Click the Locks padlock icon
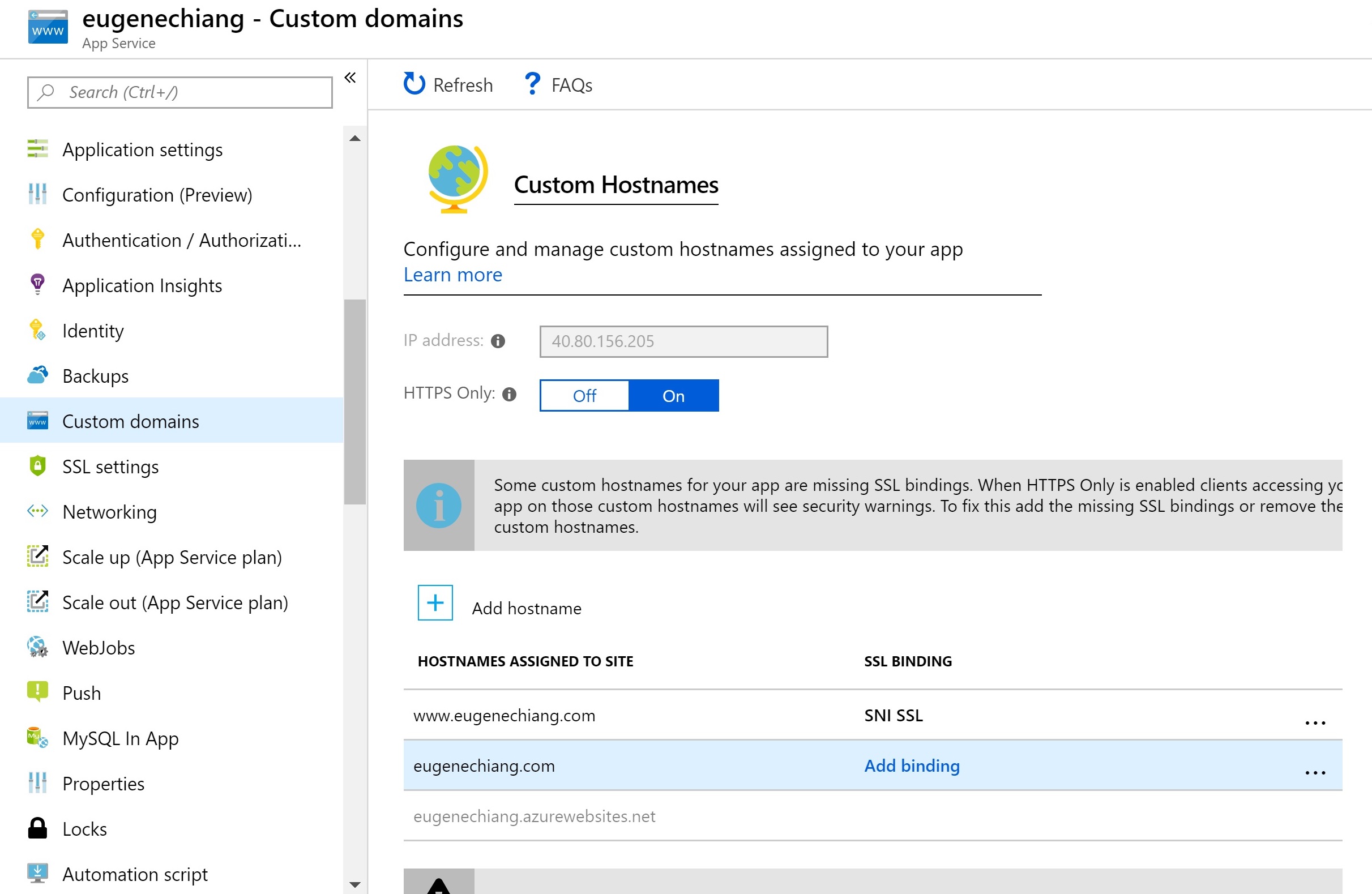This screenshot has width=1372, height=894. pos(37,828)
